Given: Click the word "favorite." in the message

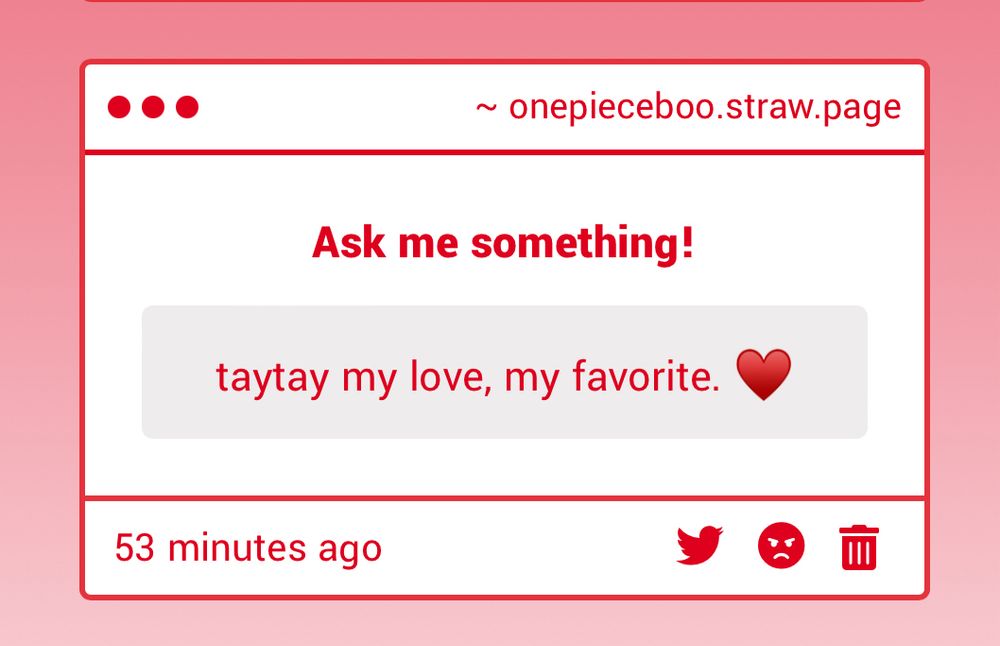Looking at the screenshot, I should (647, 377).
